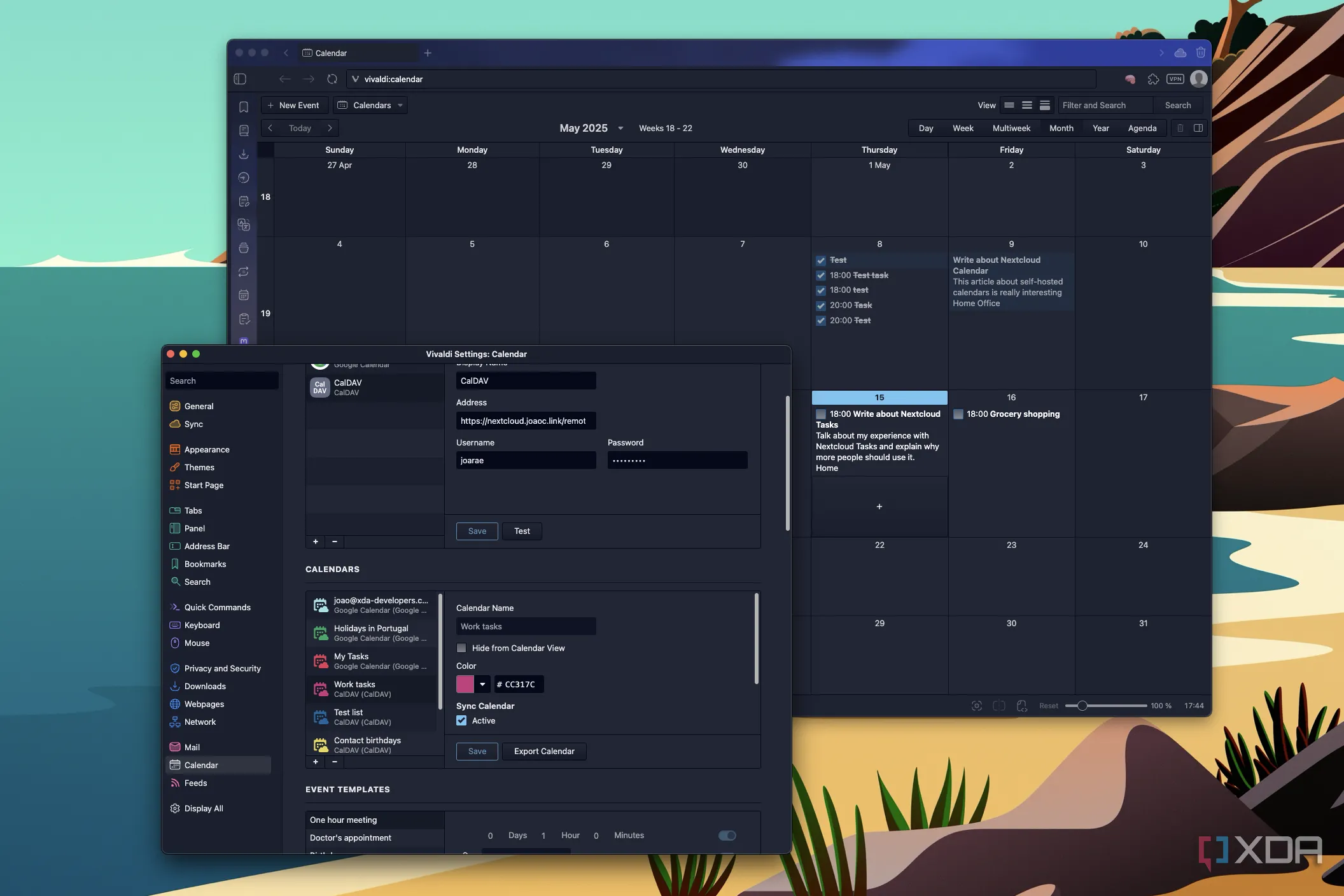Open Mail settings section
This screenshot has height=896, width=1344.
(x=192, y=747)
